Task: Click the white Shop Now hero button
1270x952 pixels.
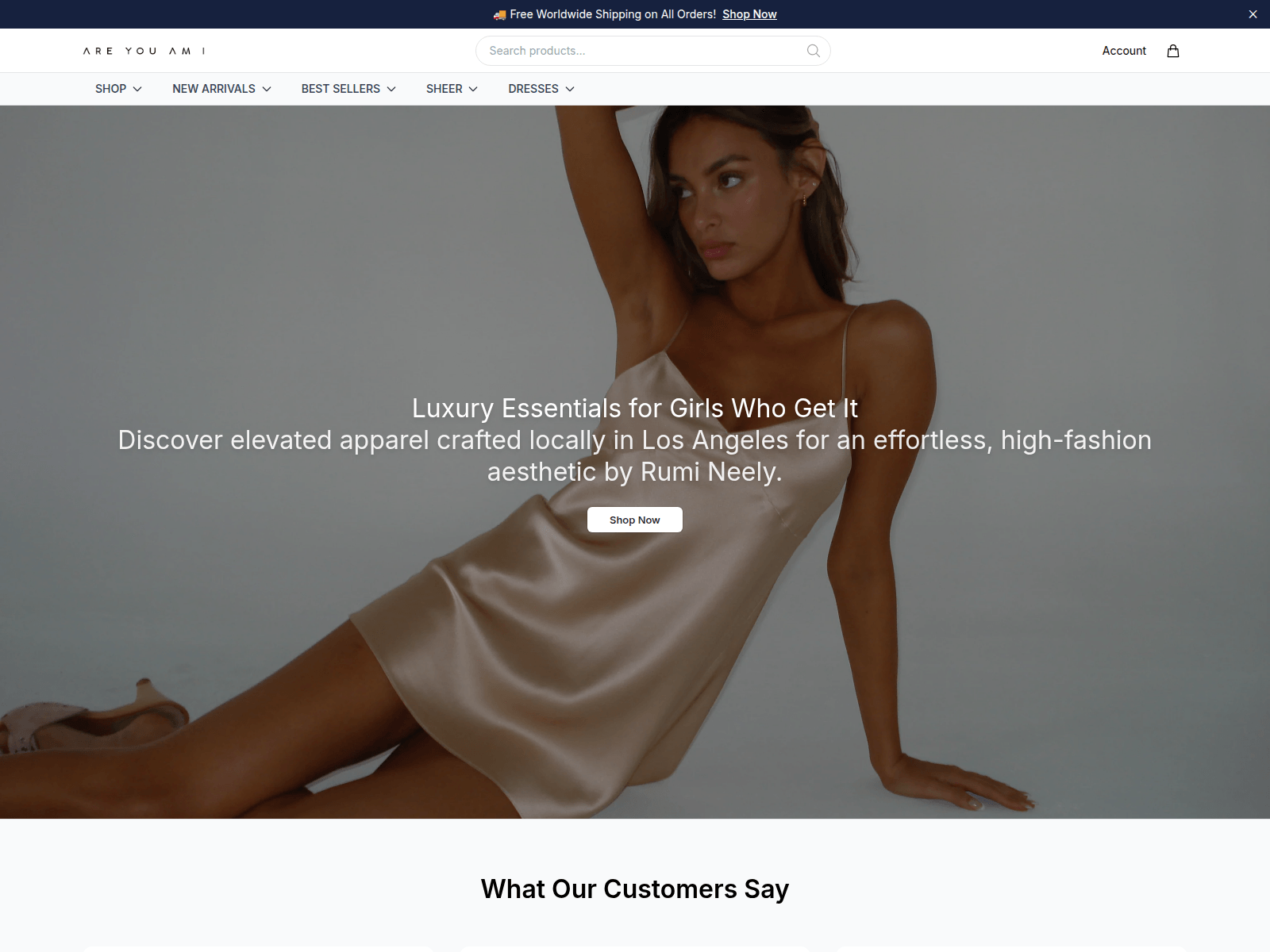Action: point(635,520)
